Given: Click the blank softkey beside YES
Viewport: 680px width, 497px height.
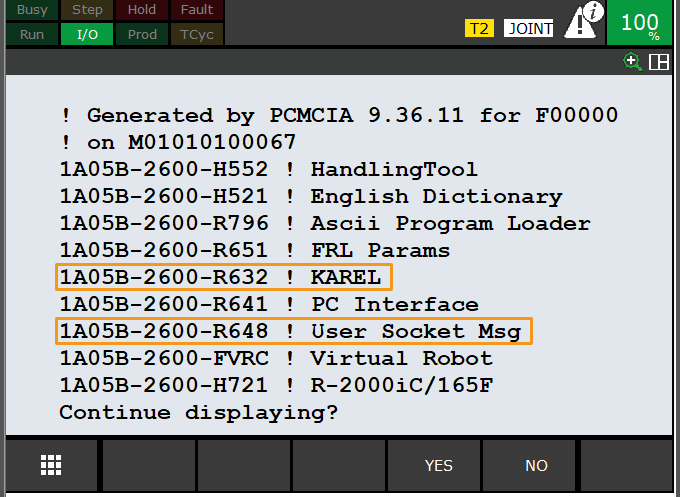Looking at the screenshot, I should 343,465.
